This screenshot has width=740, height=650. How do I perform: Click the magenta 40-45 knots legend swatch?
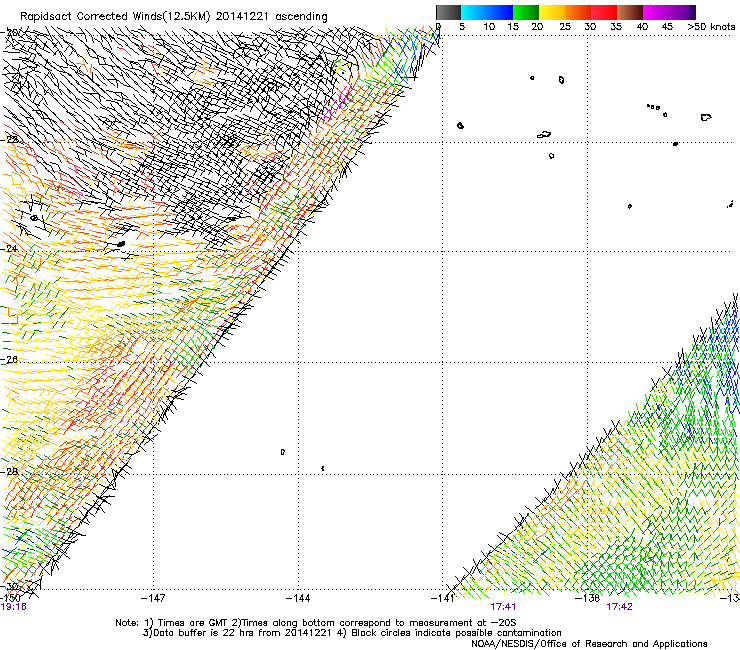(x=656, y=12)
